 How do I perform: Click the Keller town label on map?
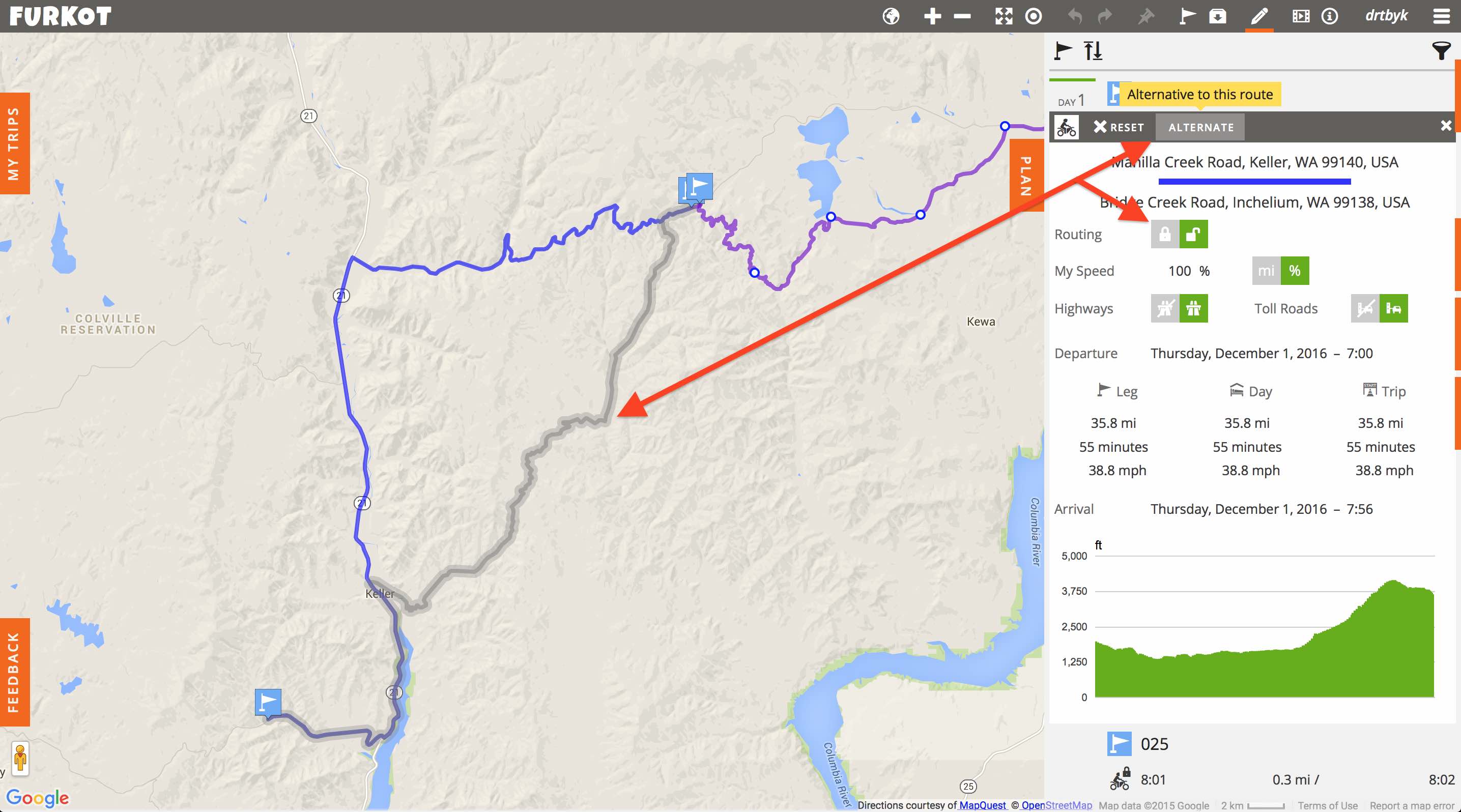[x=380, y=594]
